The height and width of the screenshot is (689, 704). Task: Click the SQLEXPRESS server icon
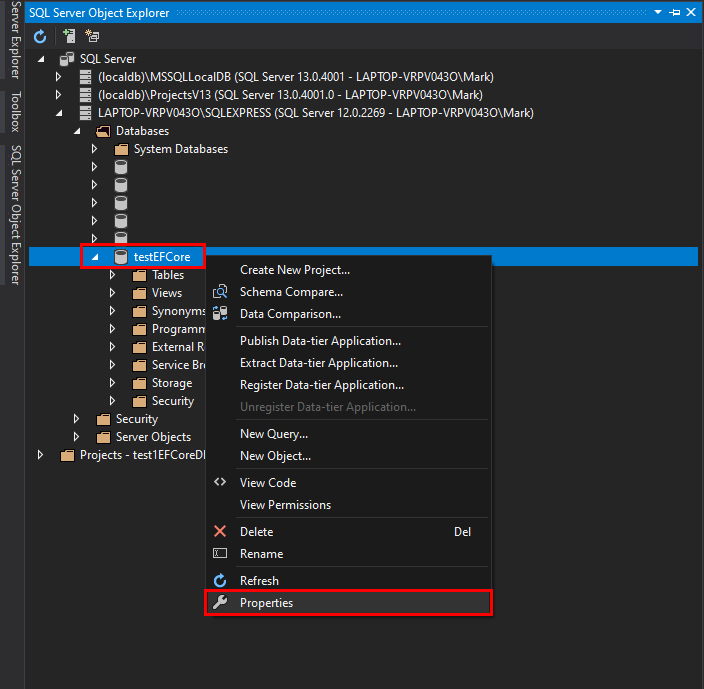85,113
